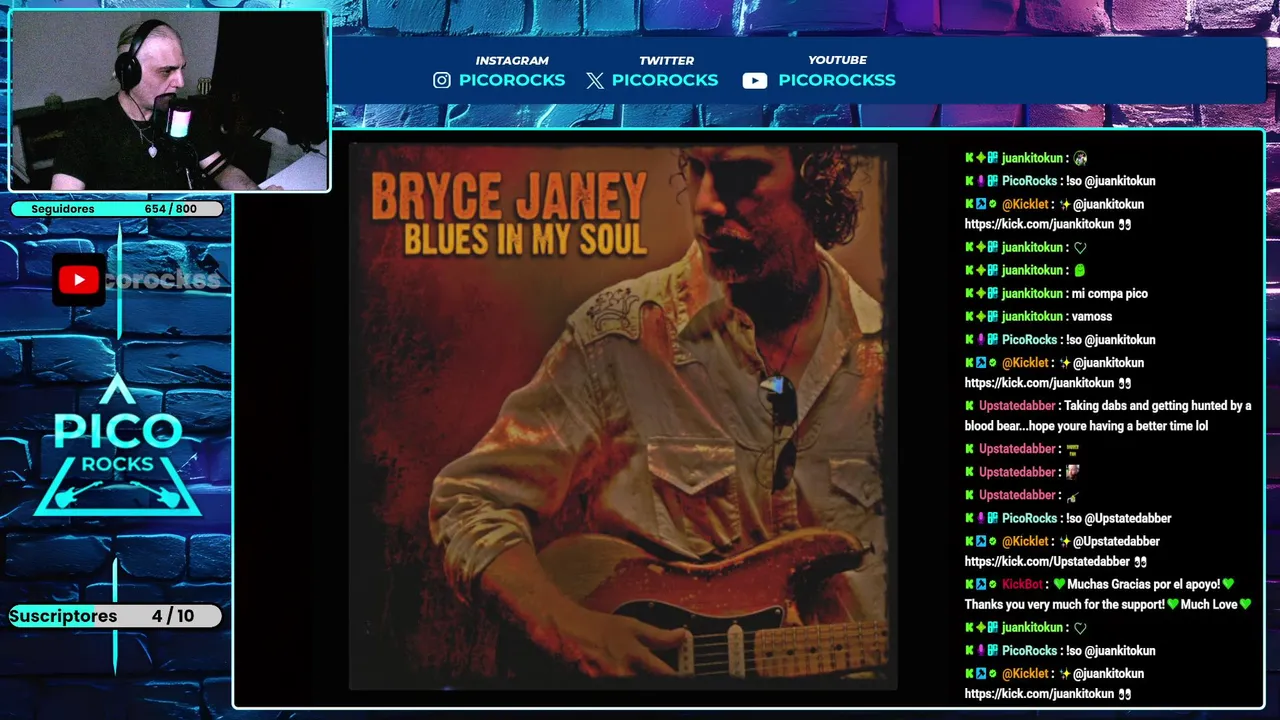The image size is (1280, 720).
Task: Click 'juankitokun' name beside 'mi compa pico'
Action: 1032,293
